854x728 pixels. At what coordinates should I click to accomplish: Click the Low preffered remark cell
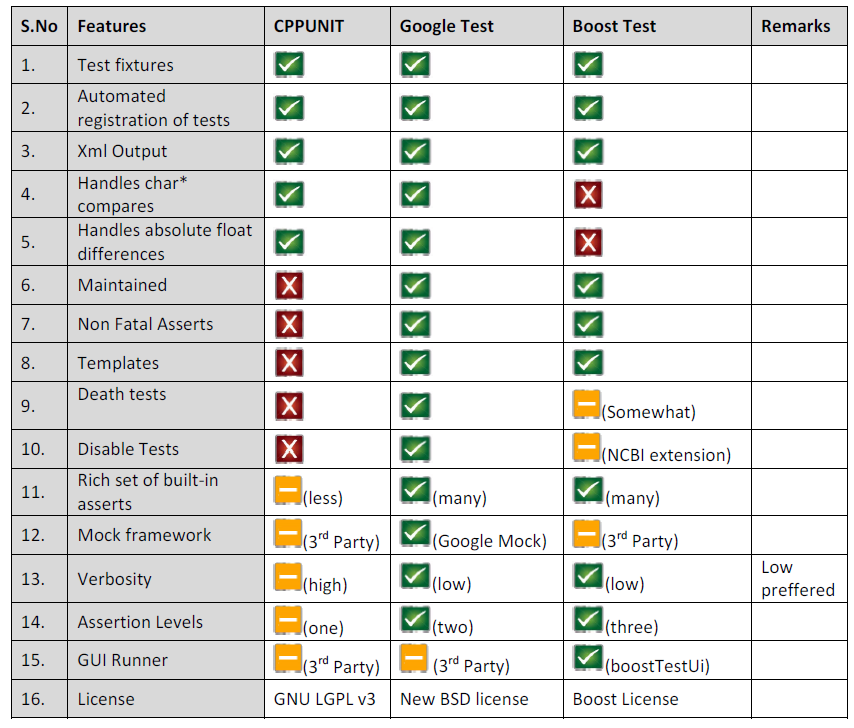797,579
